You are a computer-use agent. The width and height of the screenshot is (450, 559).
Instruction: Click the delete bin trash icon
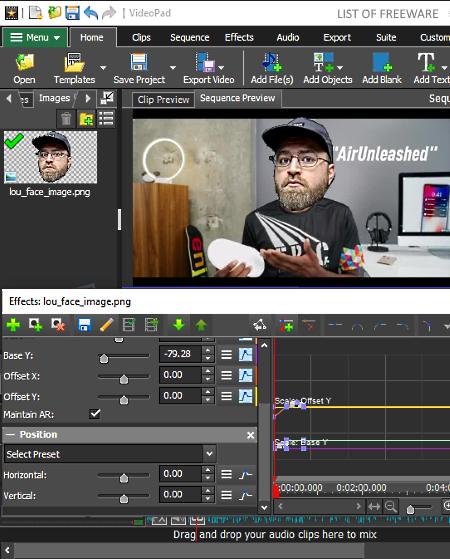coord(66,119)
